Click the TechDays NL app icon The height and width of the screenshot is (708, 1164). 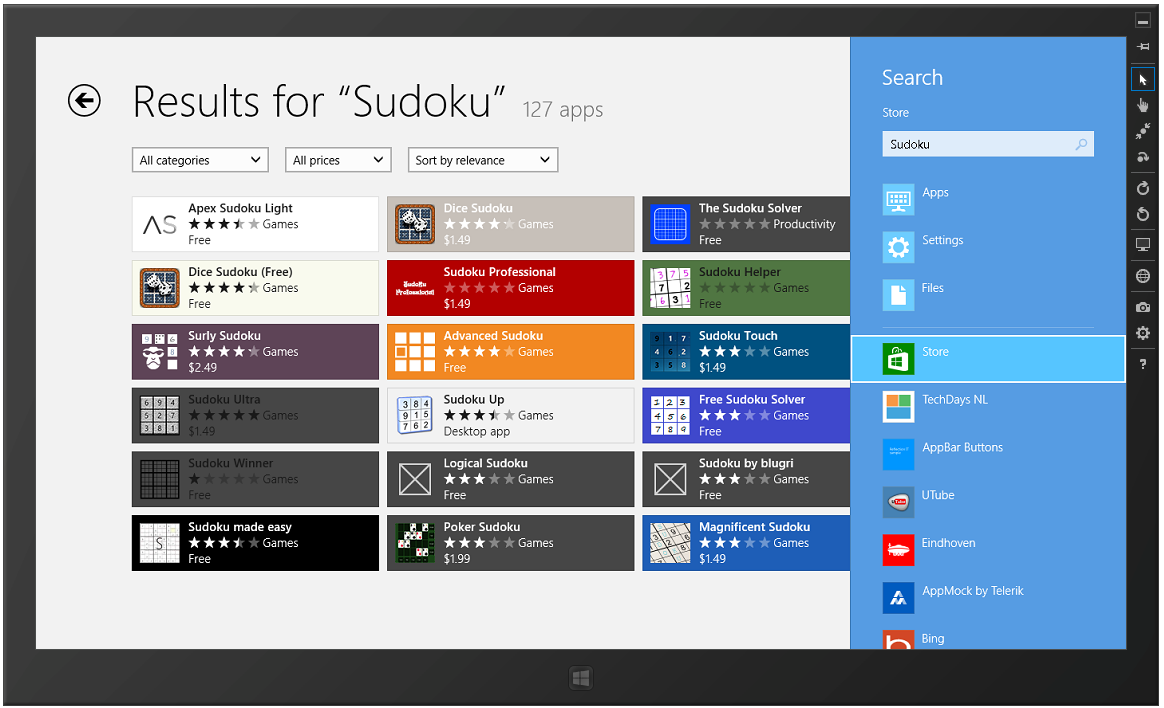coord(898,406)
